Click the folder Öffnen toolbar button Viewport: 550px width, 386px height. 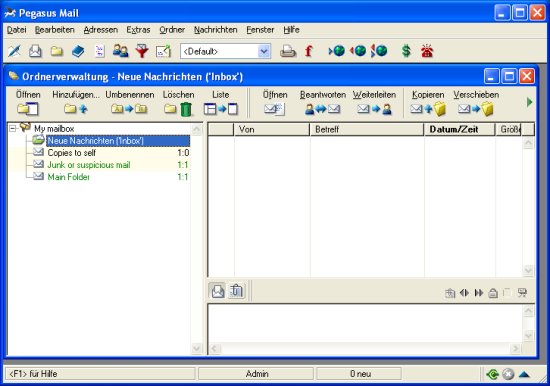[28, 102]
